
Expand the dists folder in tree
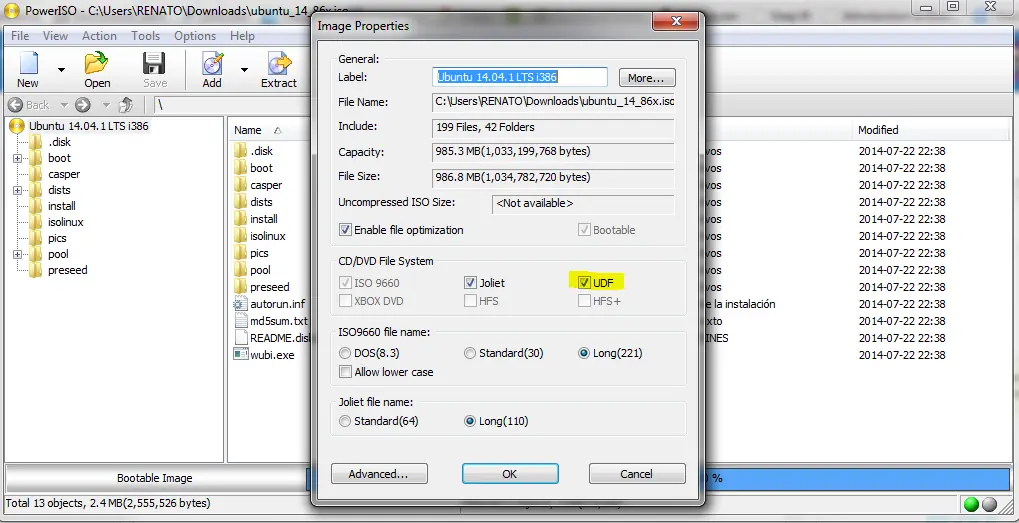(x=18, y=190)
